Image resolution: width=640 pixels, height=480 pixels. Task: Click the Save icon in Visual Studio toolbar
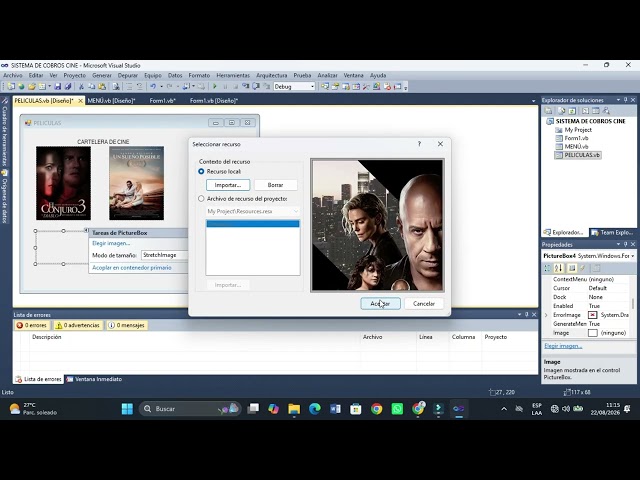coord(58,87)
